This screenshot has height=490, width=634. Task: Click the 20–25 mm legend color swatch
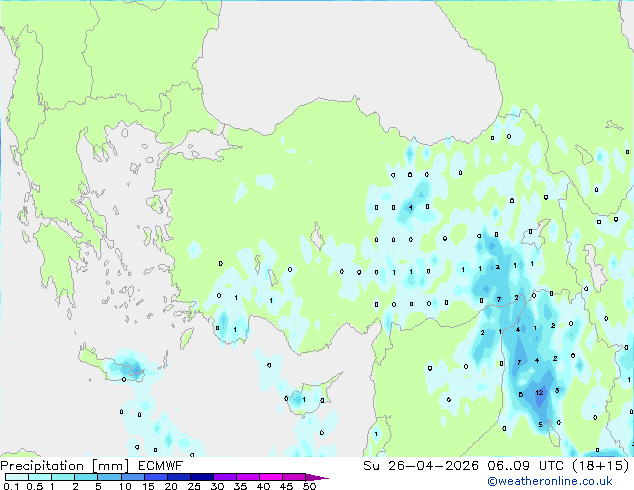179,477
